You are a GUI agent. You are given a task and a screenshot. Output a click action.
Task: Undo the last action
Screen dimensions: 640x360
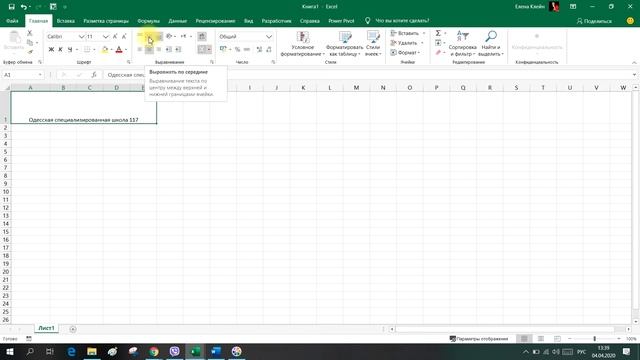pyautogui.click(x=24, y=7)
